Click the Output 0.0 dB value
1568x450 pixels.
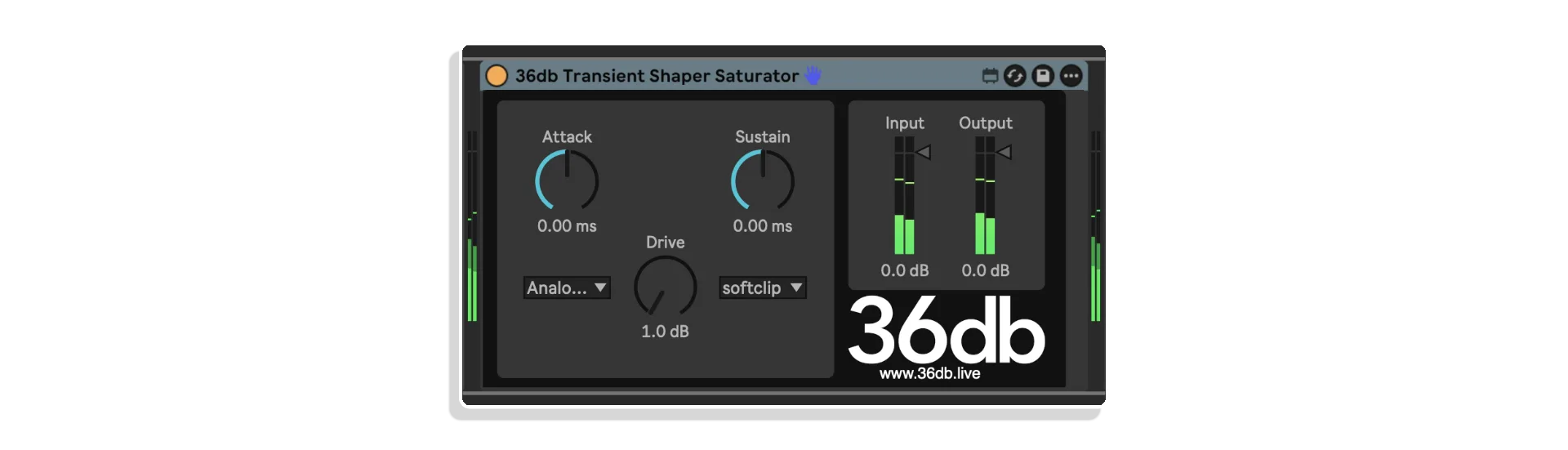(x=986, y=270)
